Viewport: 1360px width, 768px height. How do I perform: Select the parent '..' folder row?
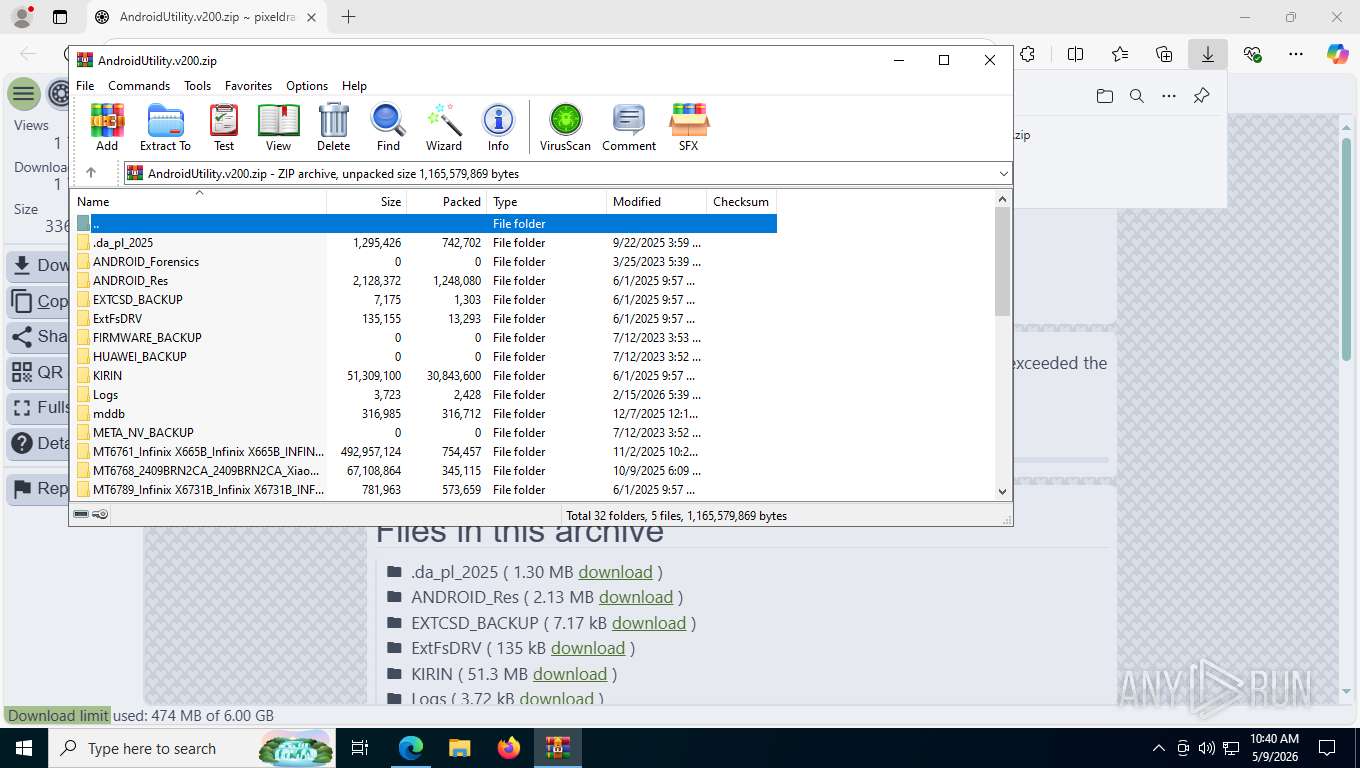[x=425, y=224]
